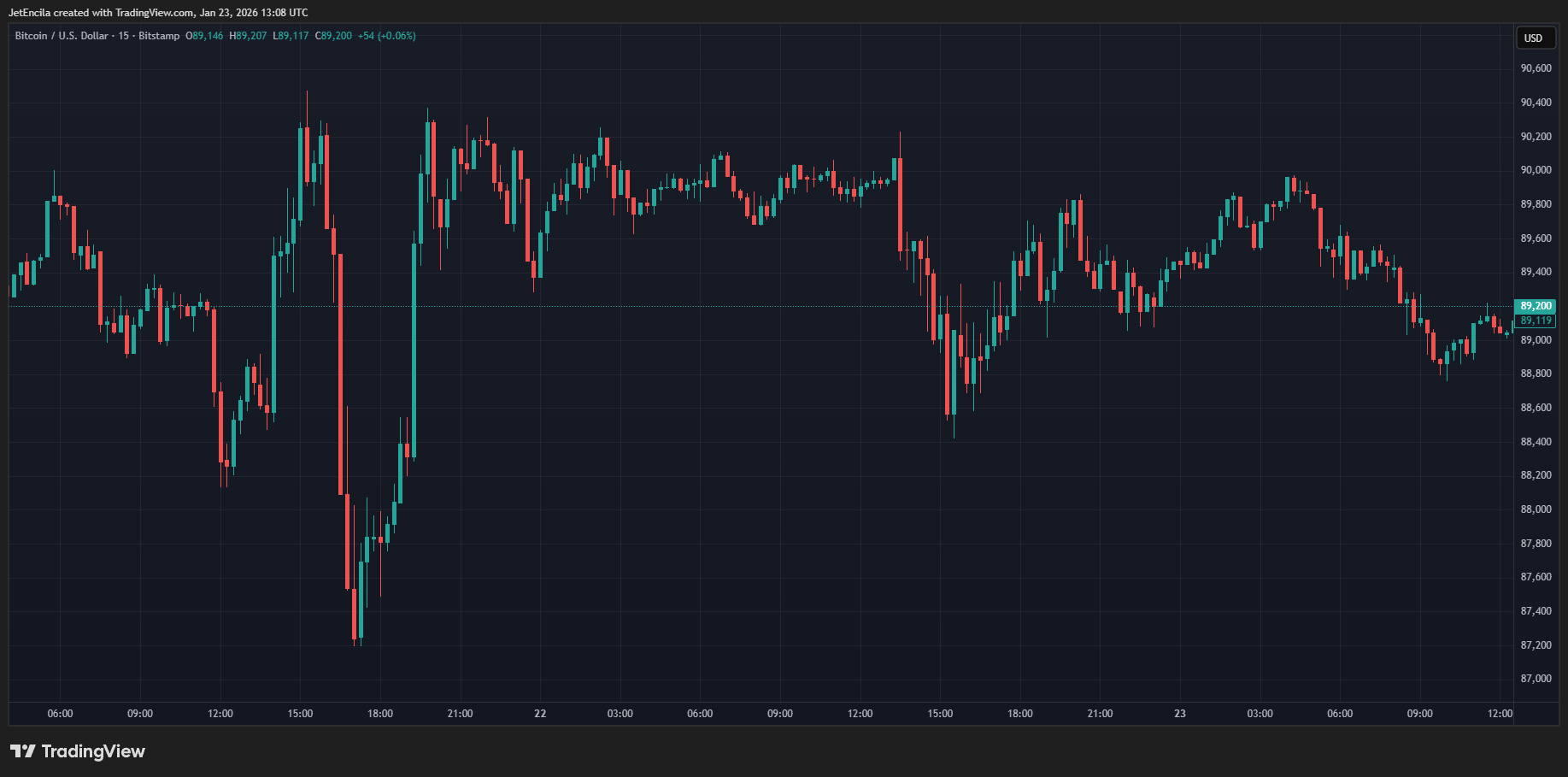Click the JetEncila created with TradingView.com header
This screenshot has width=1568, height=777.
tap(158, 13)
